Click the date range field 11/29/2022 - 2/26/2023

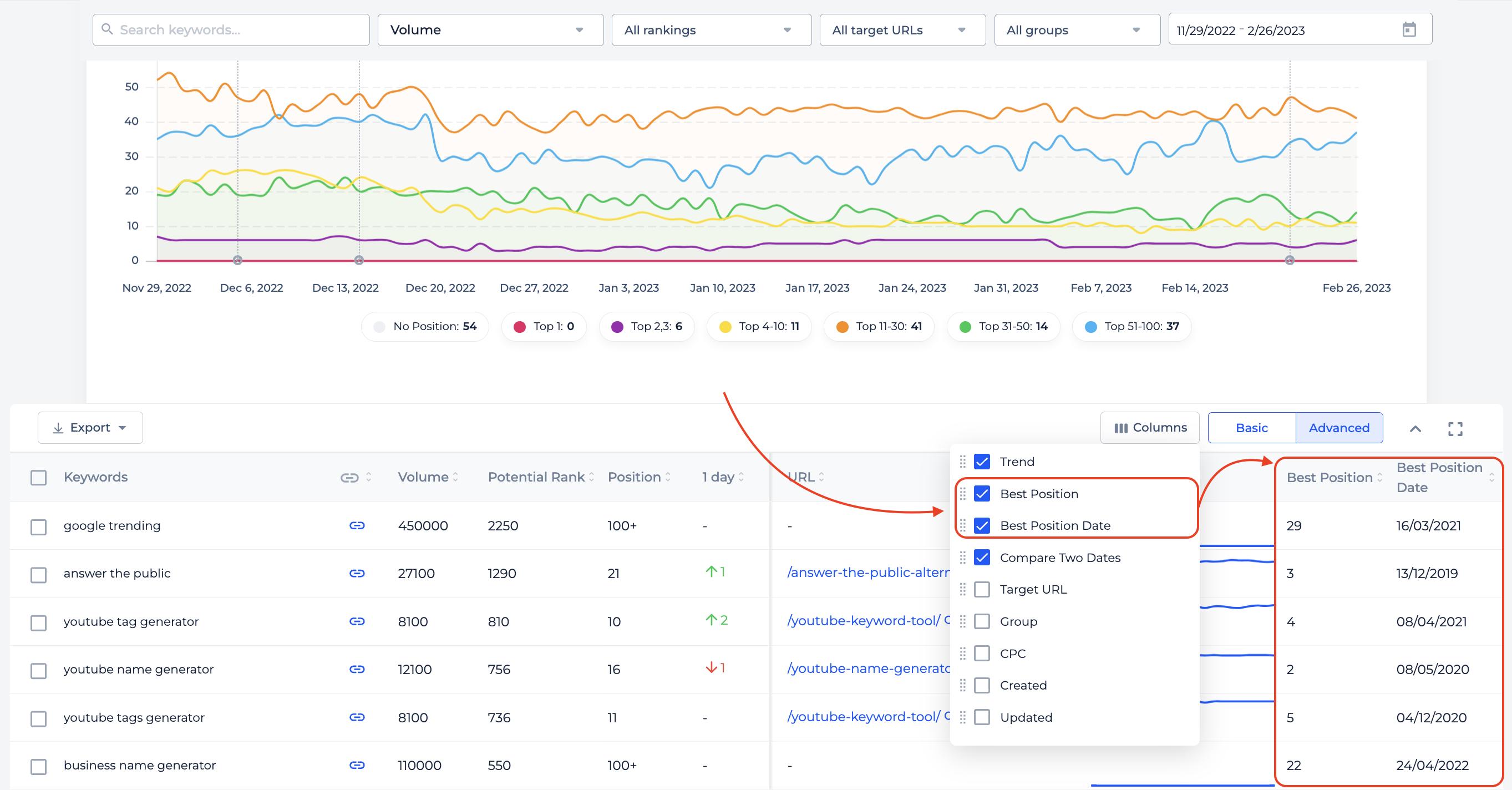click(x=1300, y=29)
